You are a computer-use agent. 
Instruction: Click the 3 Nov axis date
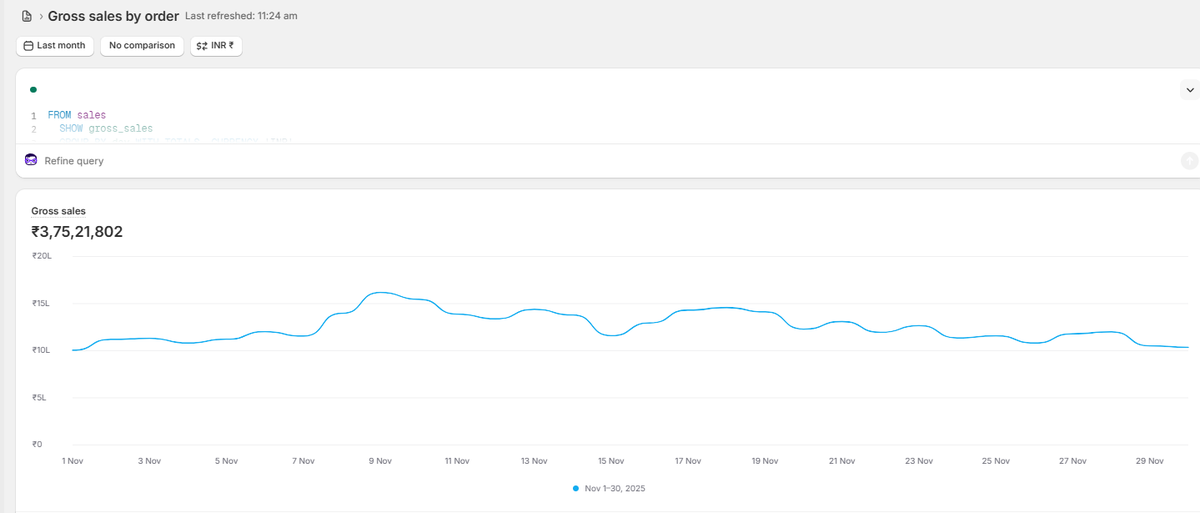(x=149, y=461)
